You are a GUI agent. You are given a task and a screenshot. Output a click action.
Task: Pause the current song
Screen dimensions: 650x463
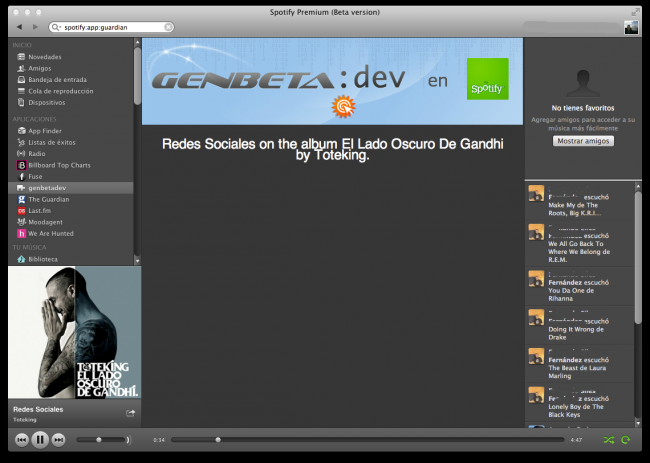click(40, 439)
